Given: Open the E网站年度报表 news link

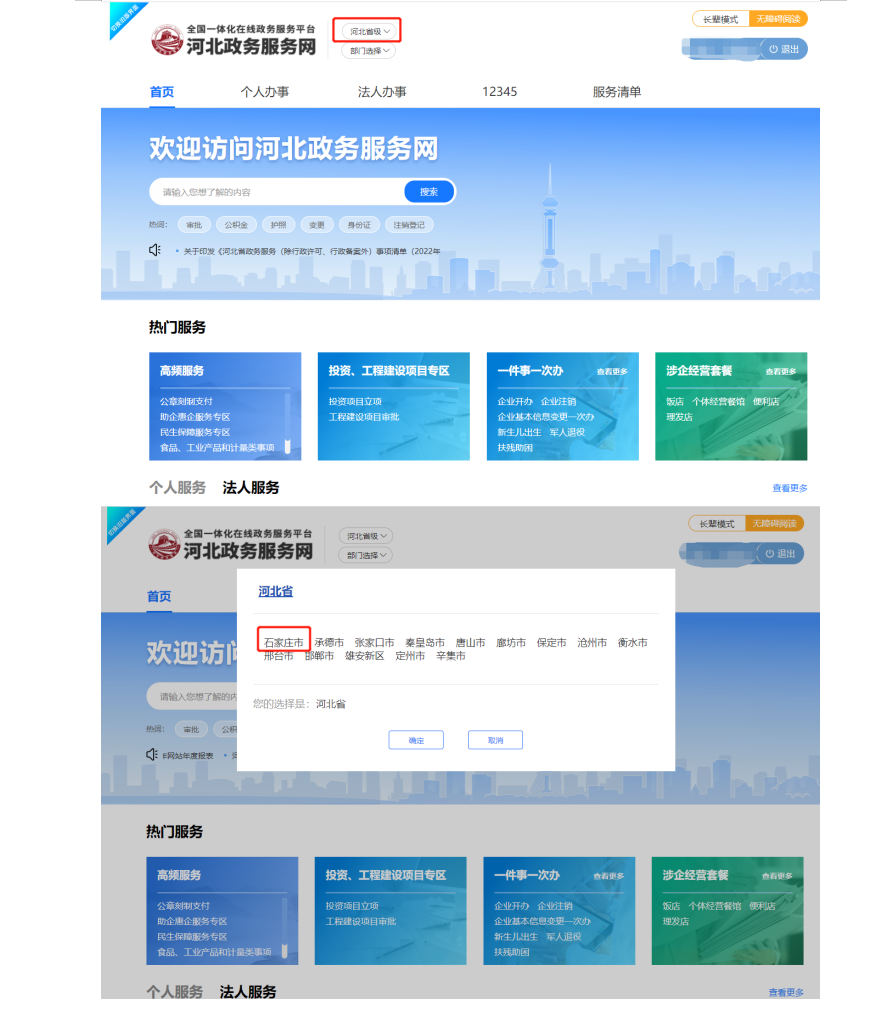Looking at the screenshot, I should 188,756.
